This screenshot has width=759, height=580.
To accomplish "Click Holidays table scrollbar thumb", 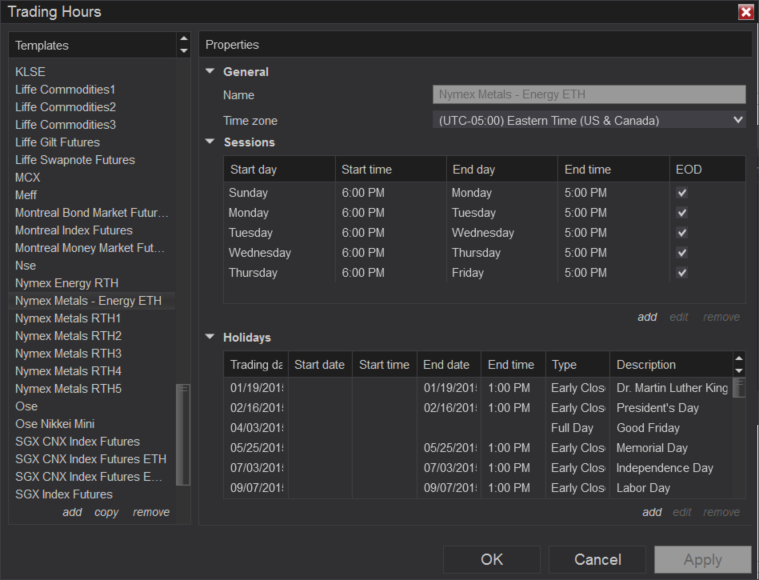I will 739,388.
